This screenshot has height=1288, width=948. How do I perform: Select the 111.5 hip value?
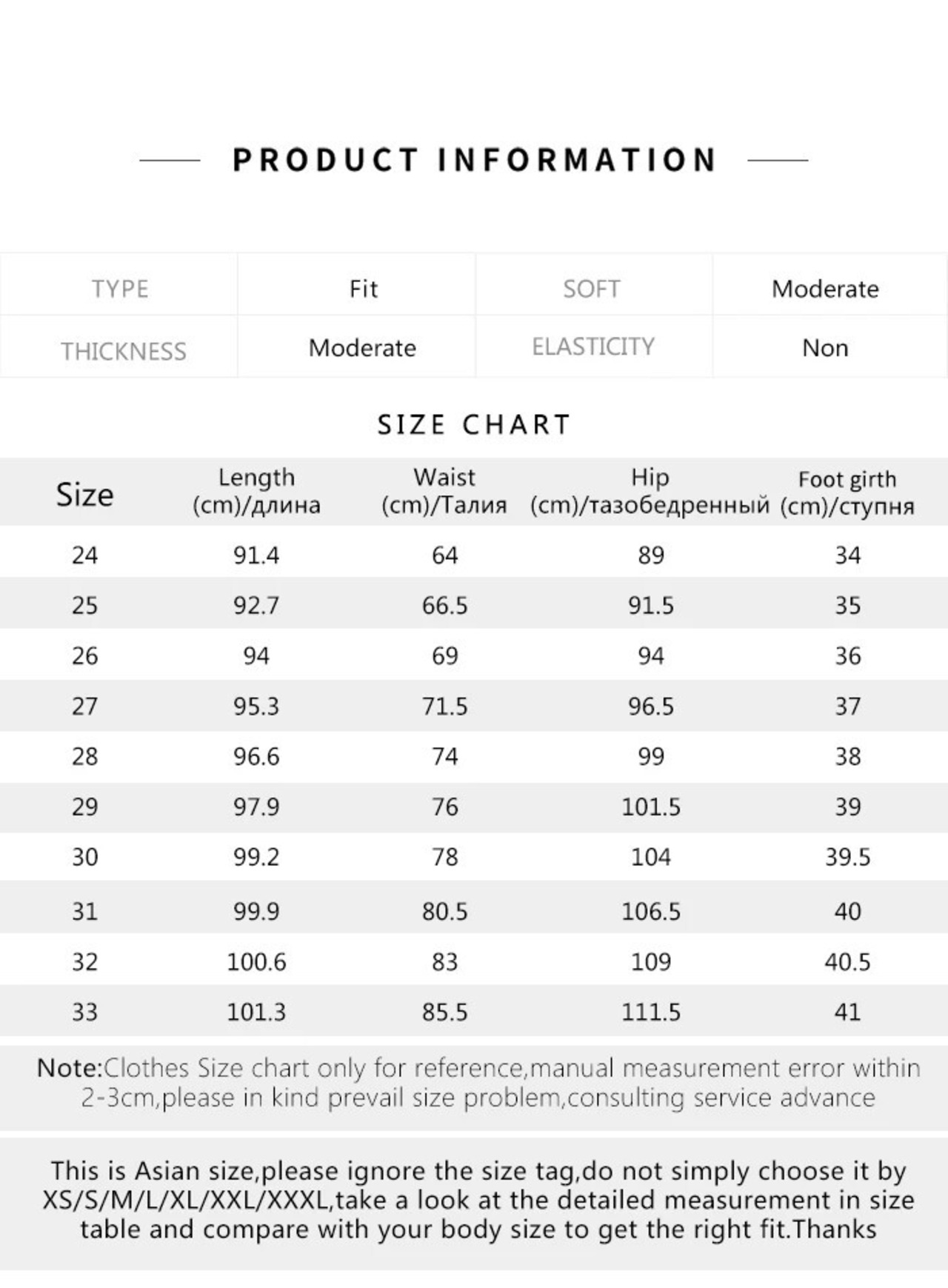point(650,1012)
